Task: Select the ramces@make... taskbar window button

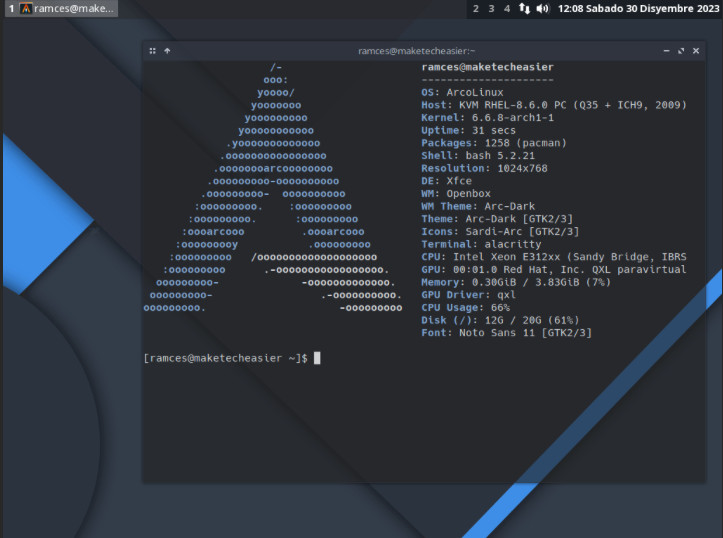Action: pos(62,9)
